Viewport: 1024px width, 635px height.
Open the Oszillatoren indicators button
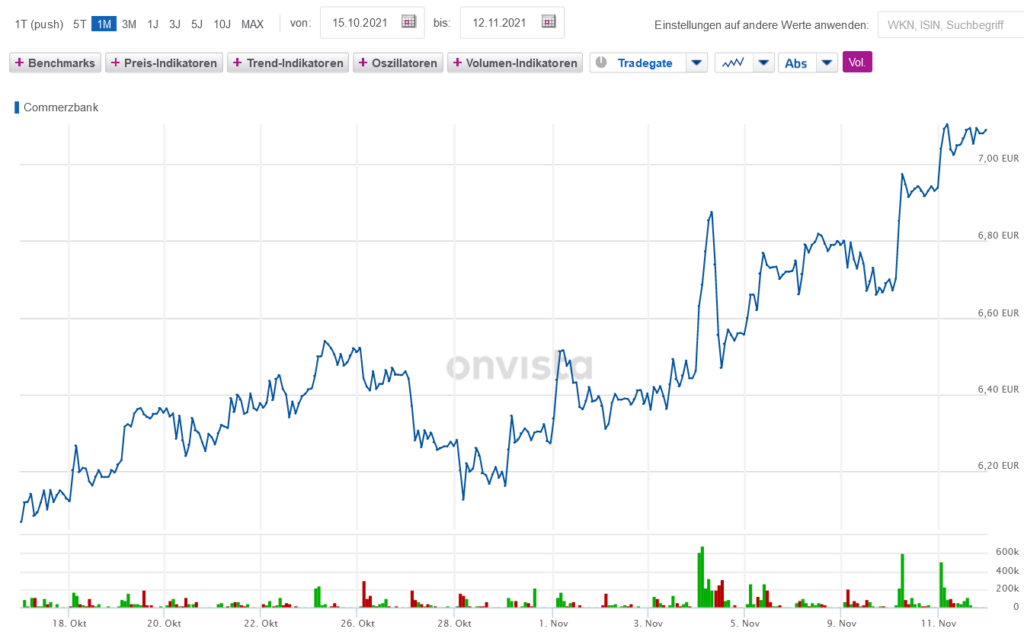pos(397,63)
